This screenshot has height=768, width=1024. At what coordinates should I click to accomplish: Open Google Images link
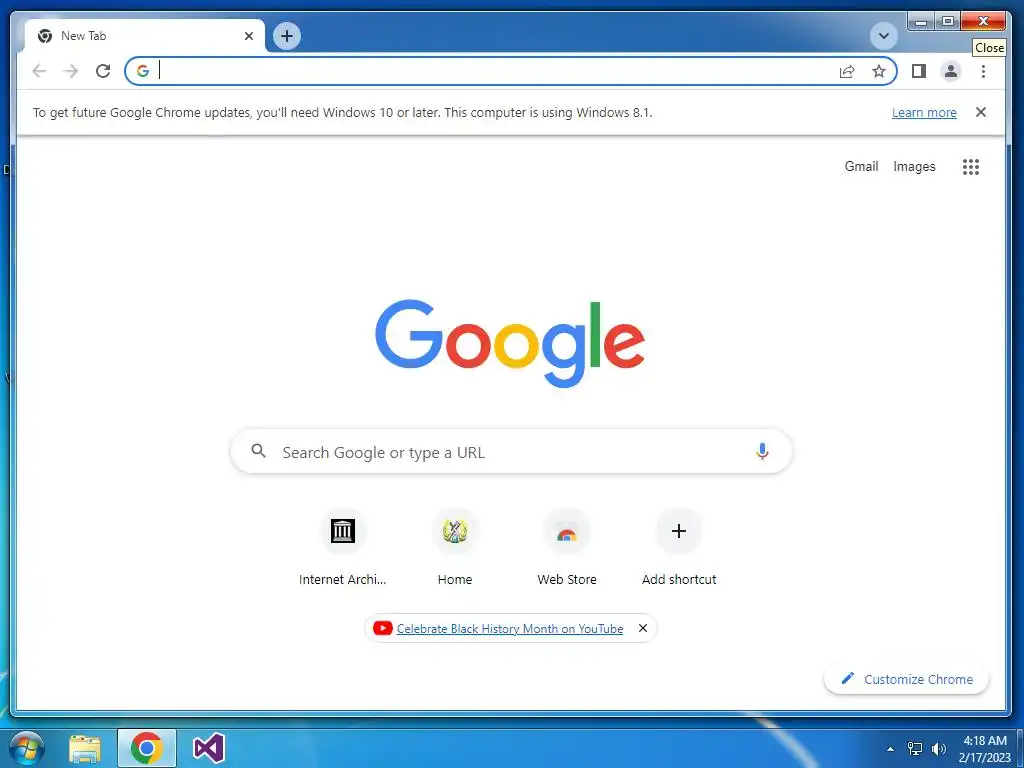(914, 167)
